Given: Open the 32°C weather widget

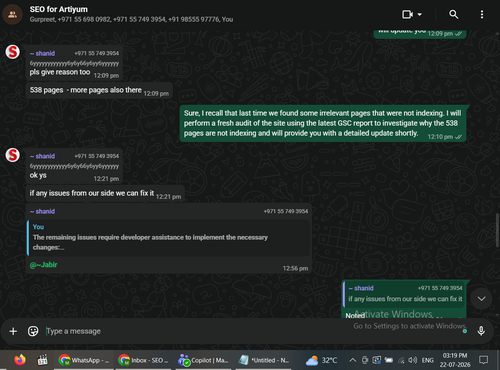Looking at the screenshot, I should (321, 360).
